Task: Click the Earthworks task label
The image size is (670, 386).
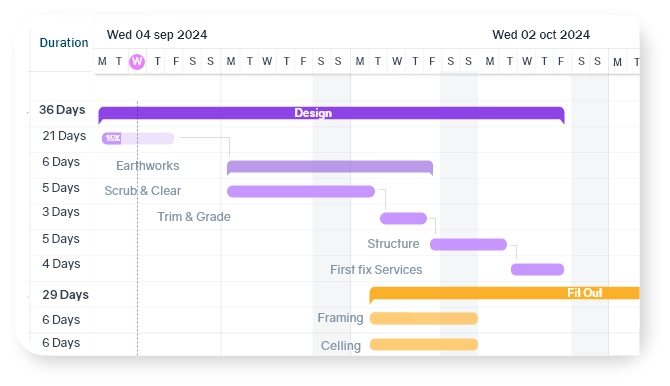Action: click(x=147, y=166)
